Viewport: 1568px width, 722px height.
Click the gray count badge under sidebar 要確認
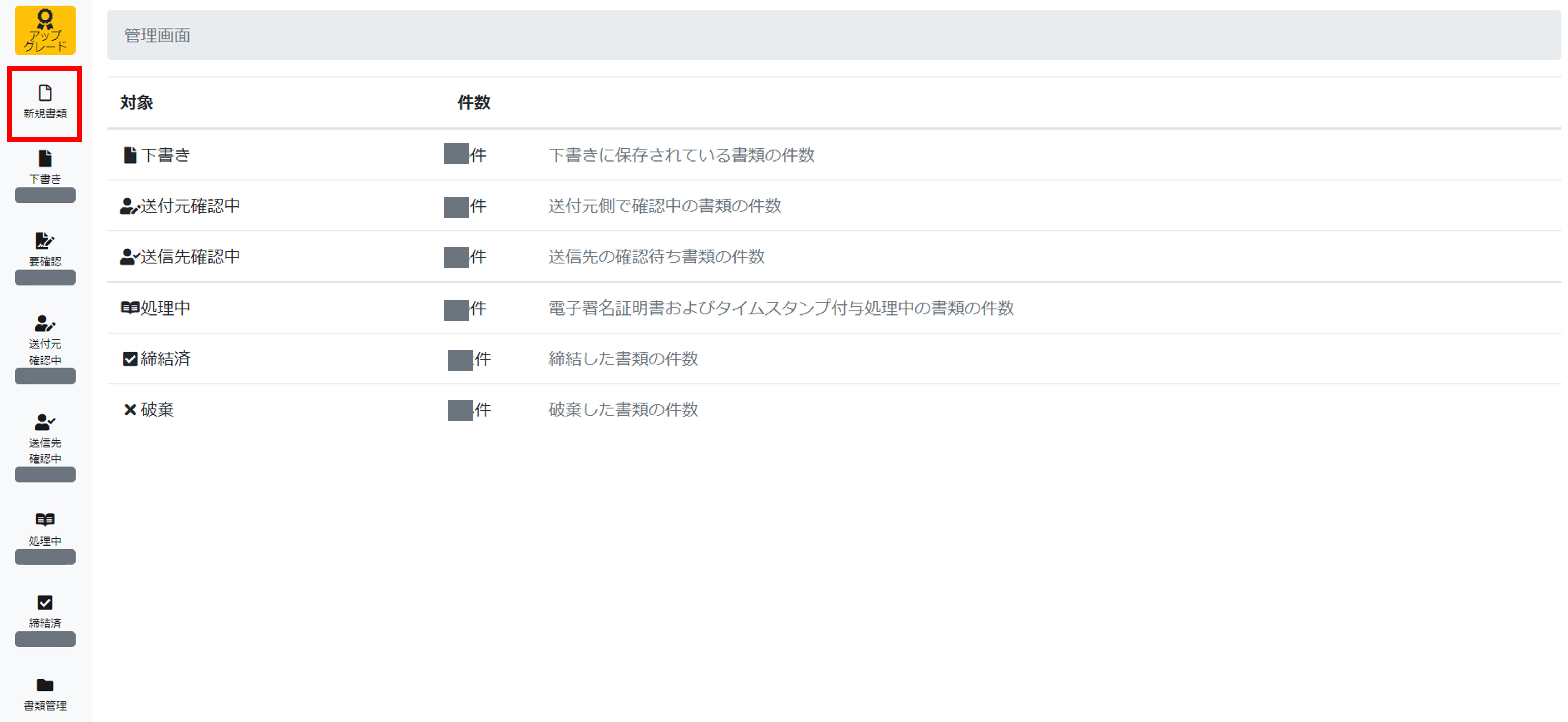[45, 277]
